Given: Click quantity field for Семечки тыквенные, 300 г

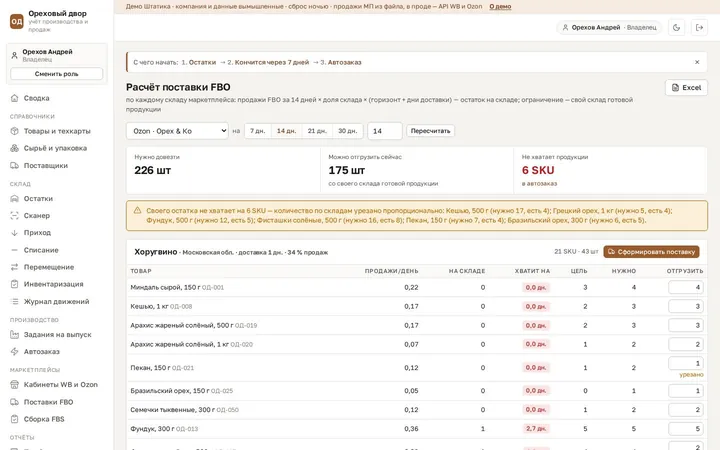Looking at the screenshot, I should point(686,410).
